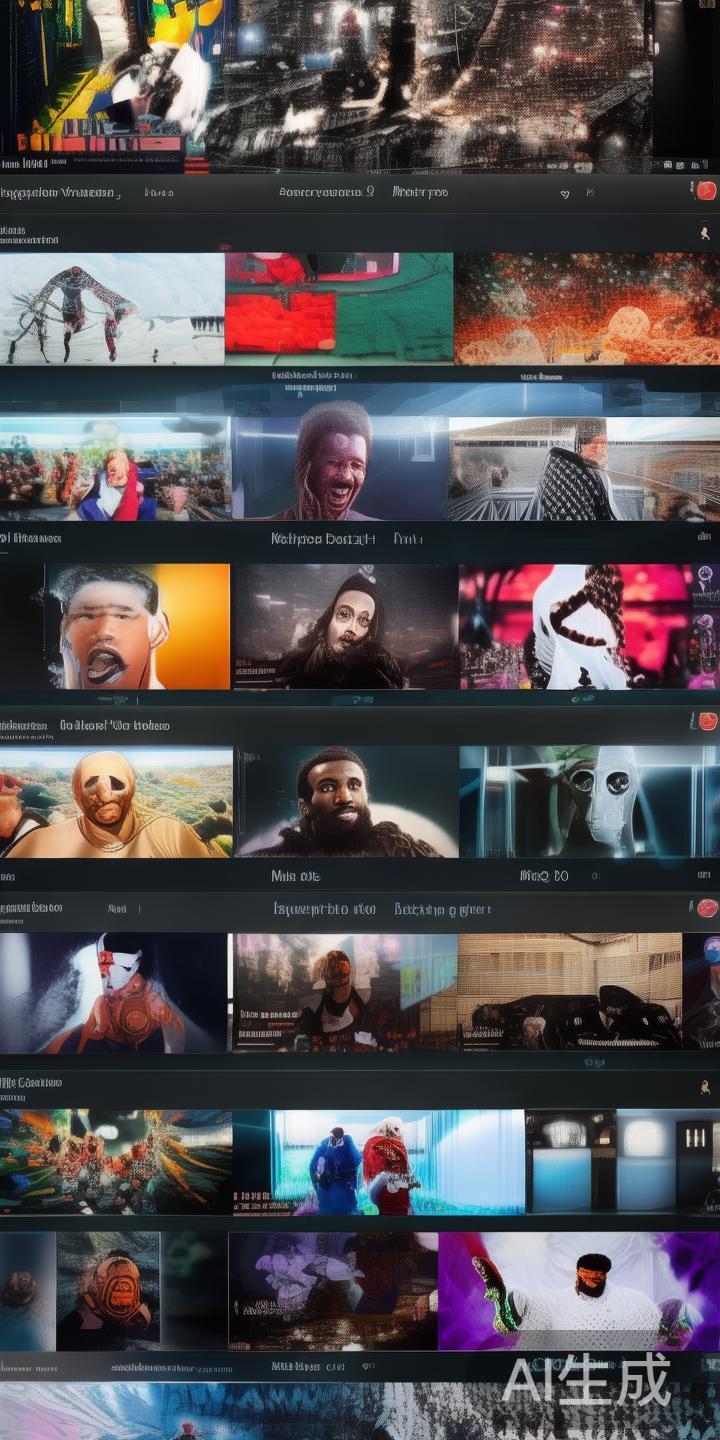The height and width of the screenshot is (1440, 720).
Task: Click the heart icon in the top header row
Action: (565, 193)
